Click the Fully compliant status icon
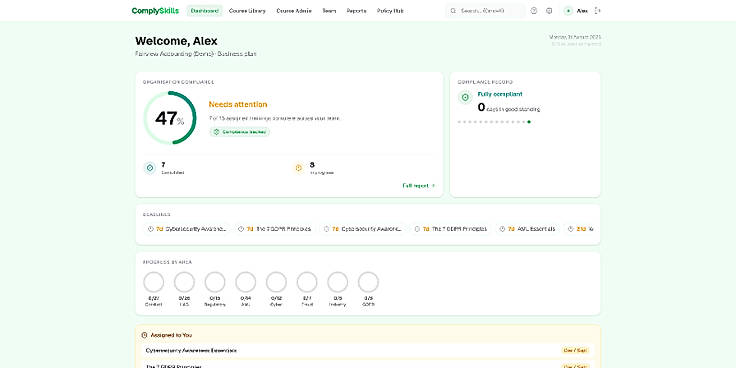Screen dimensions: 736x368 point(465,97)
